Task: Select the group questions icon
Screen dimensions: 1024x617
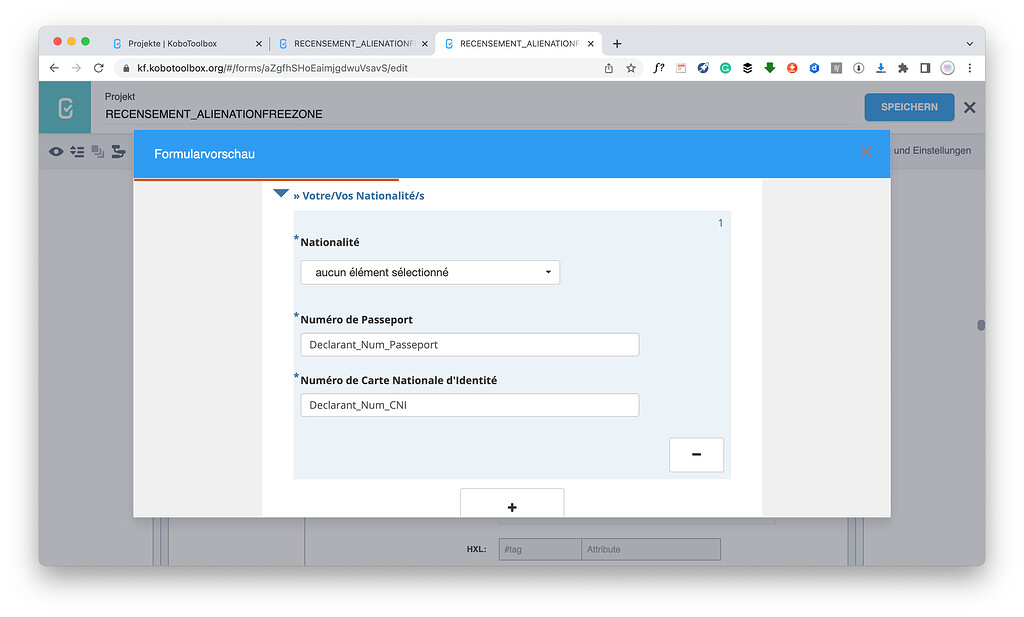Action: tap(98, 151)
